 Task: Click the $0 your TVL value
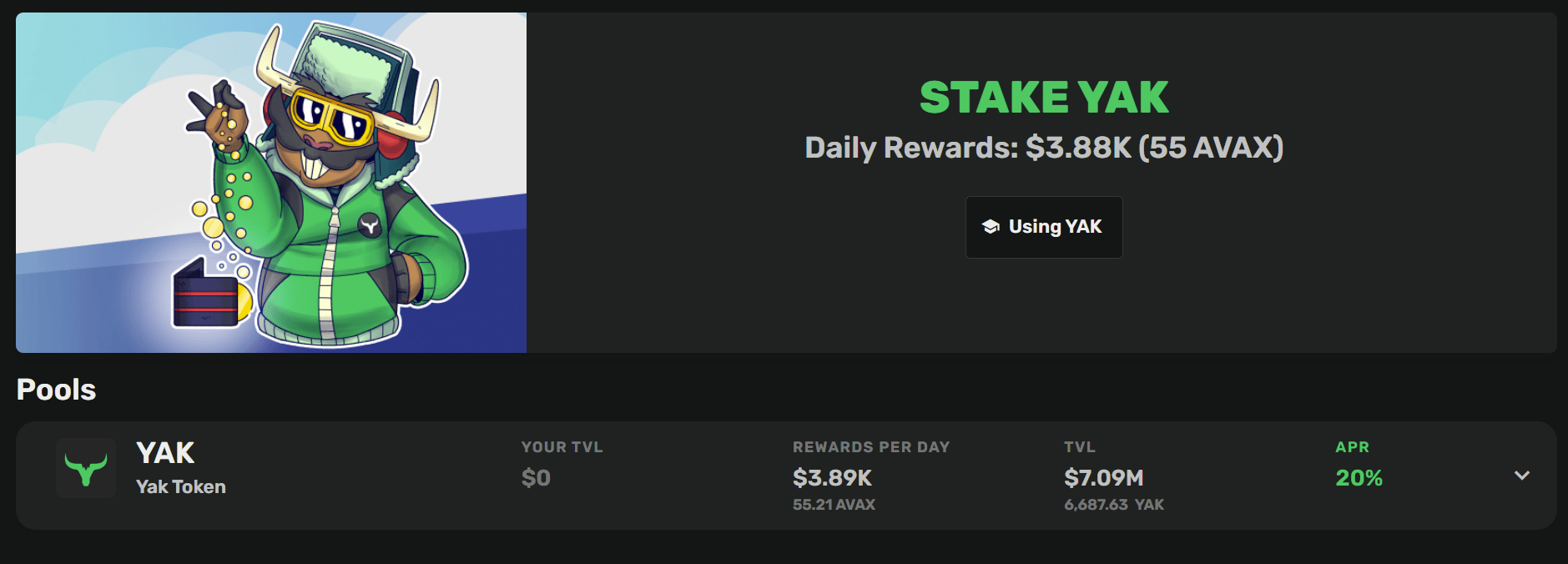[x=536, y=478]
